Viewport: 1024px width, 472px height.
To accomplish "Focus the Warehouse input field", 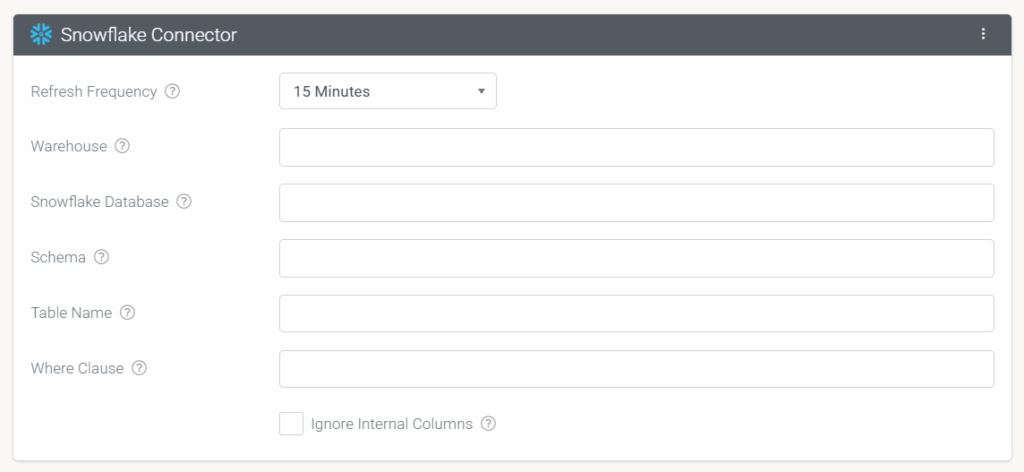I will (637, 147).
